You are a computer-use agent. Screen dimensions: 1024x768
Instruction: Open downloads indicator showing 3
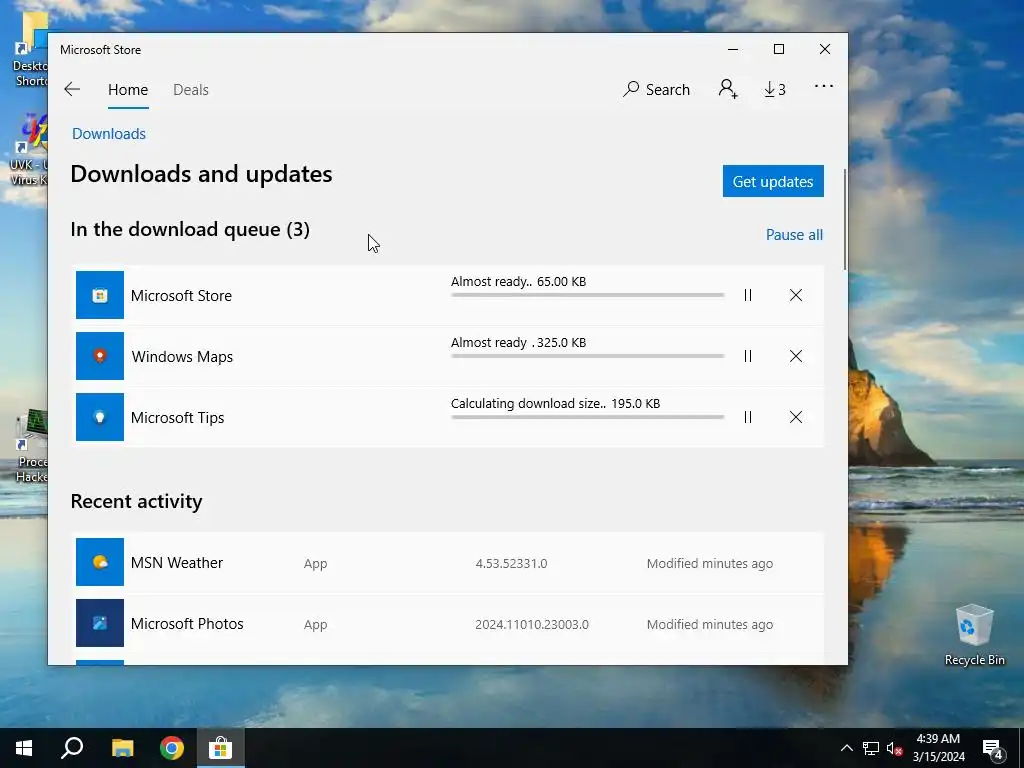click(x=775, y=89)
